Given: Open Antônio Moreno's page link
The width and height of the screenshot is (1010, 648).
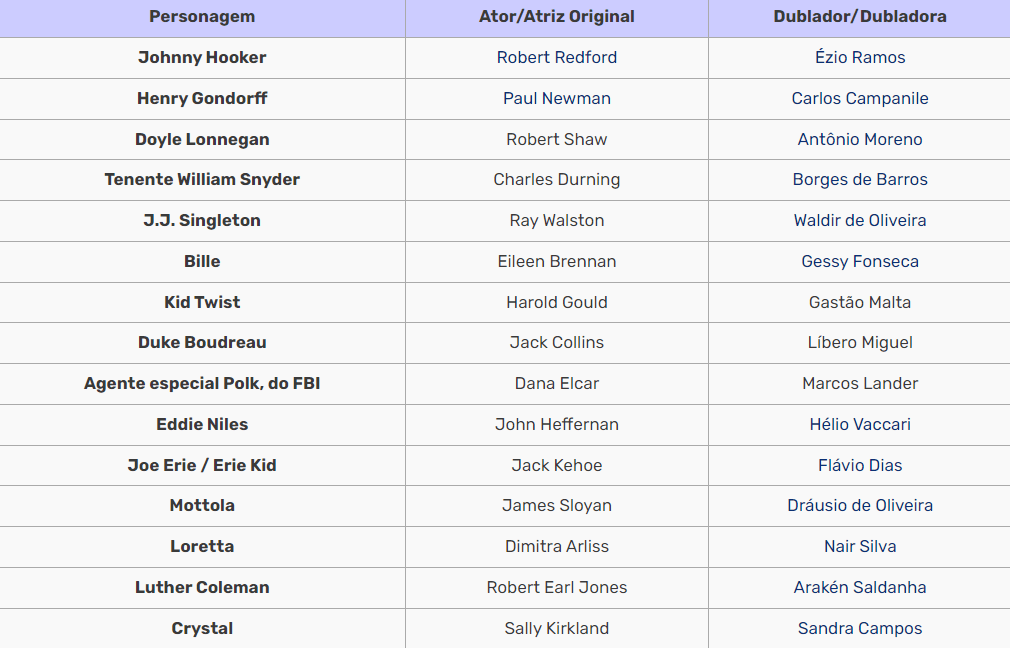Looking at the screenshot, I should point(860,139).
